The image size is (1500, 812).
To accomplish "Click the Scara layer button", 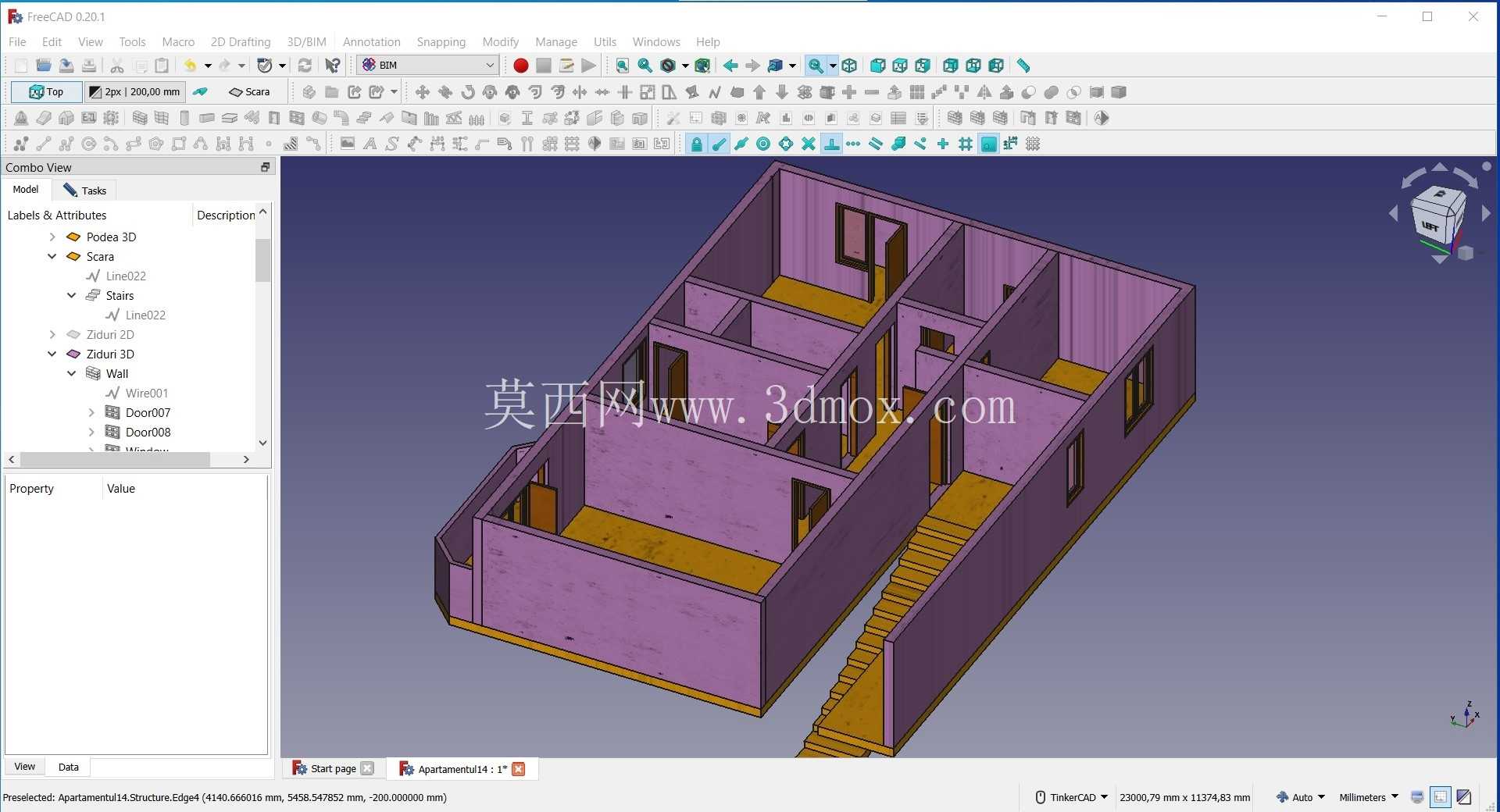I will 249,92.
